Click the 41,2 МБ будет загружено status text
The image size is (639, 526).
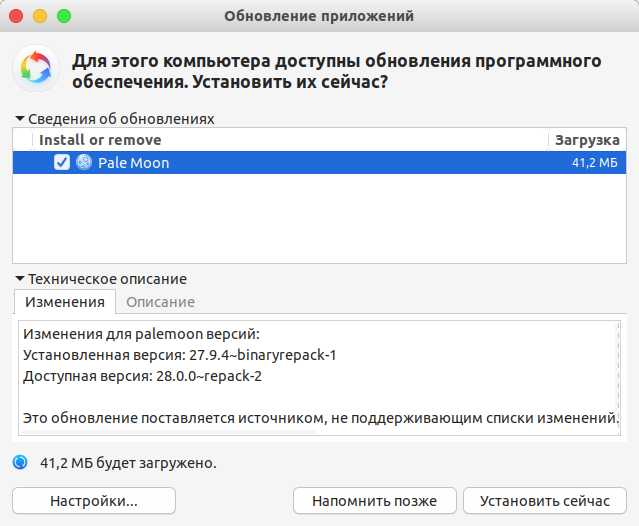(128, 463)
